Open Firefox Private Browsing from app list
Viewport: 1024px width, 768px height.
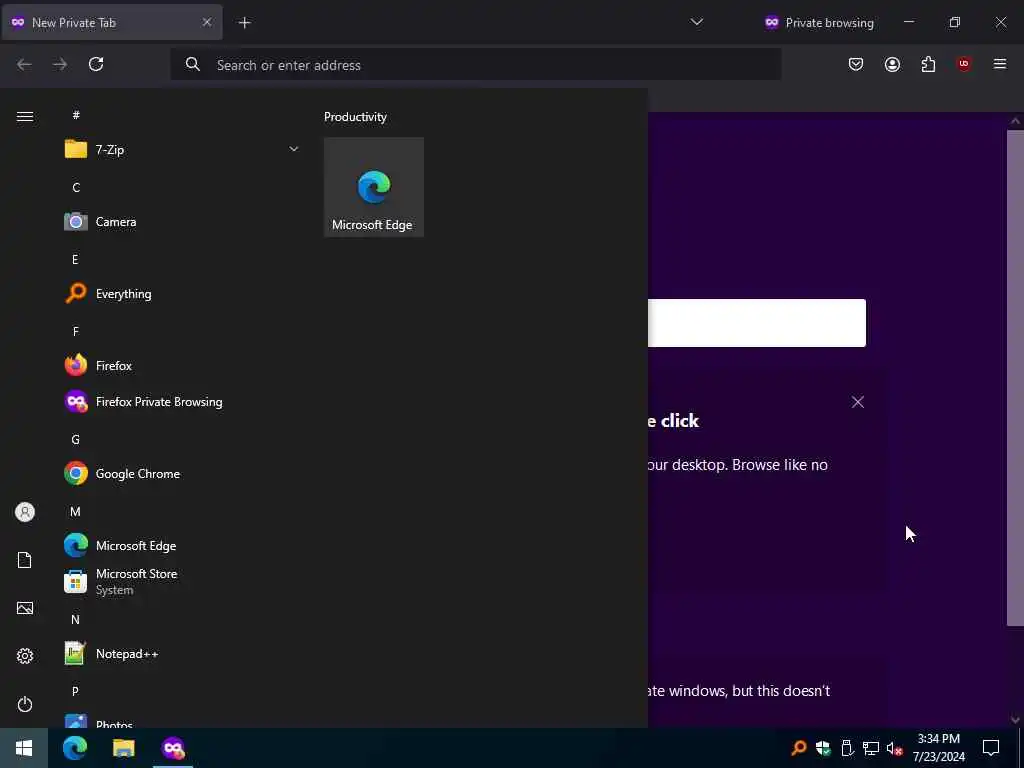tap(182, 402)
